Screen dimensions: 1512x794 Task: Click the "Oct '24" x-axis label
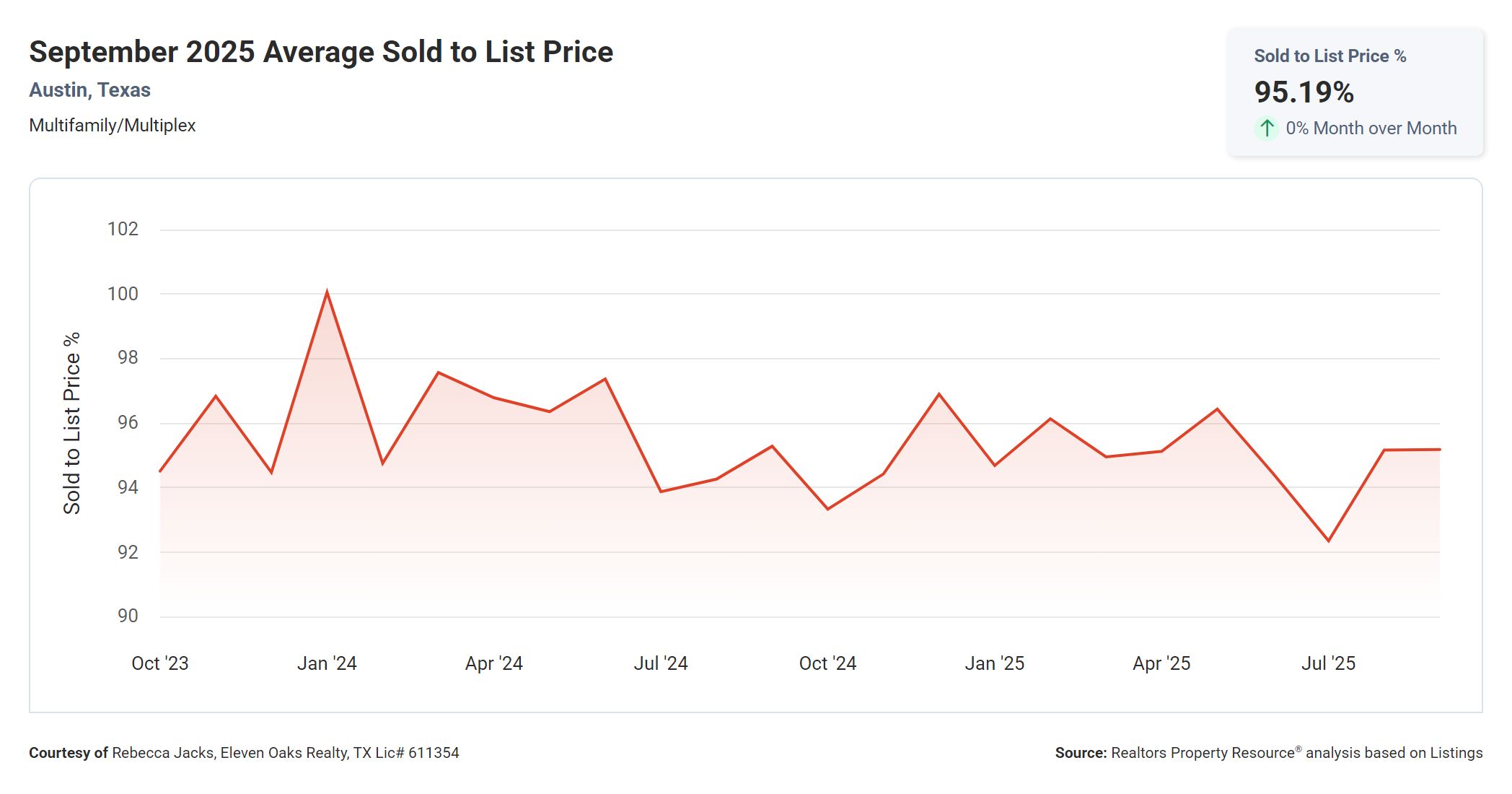point(827,663)
